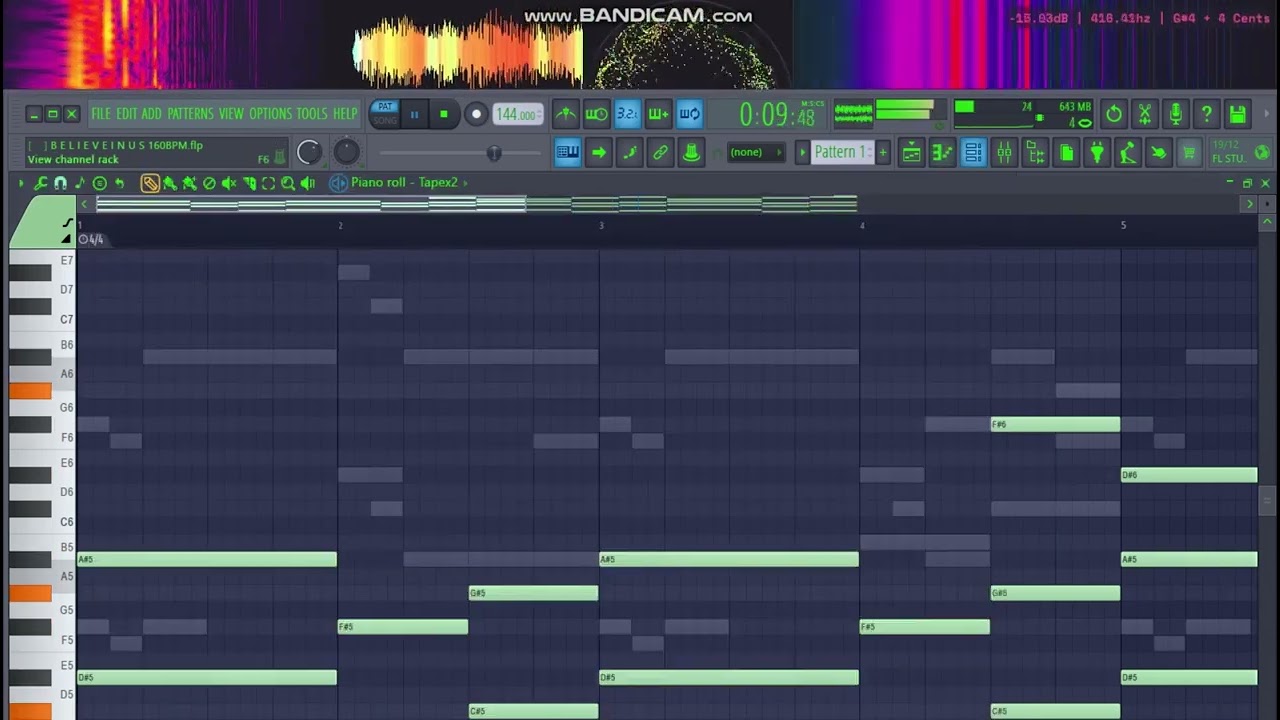Open the tempo tapper icon
The height and width of the screenshot is (720, 1280).
(1128, 153)
